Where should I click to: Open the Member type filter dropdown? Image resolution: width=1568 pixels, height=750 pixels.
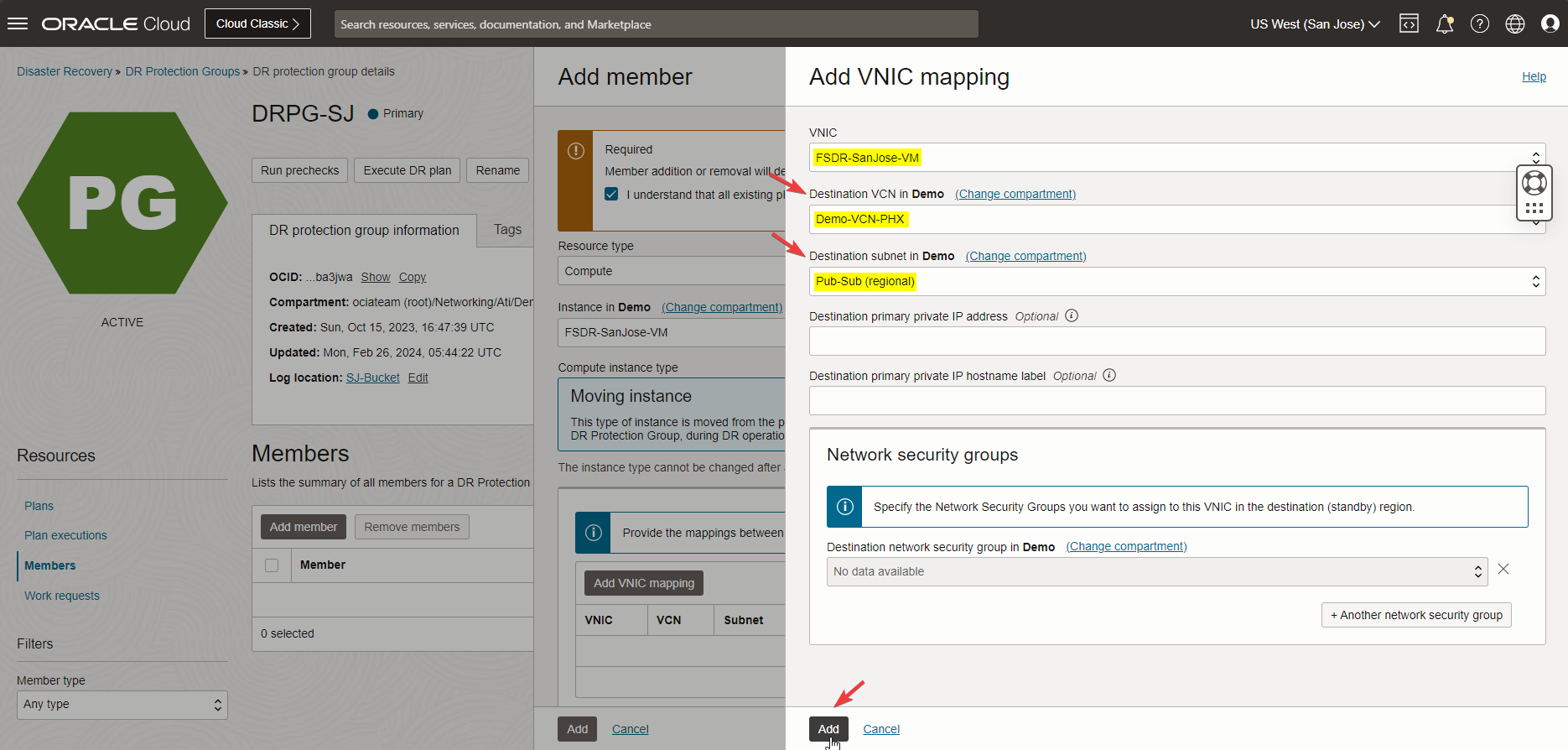122,705
